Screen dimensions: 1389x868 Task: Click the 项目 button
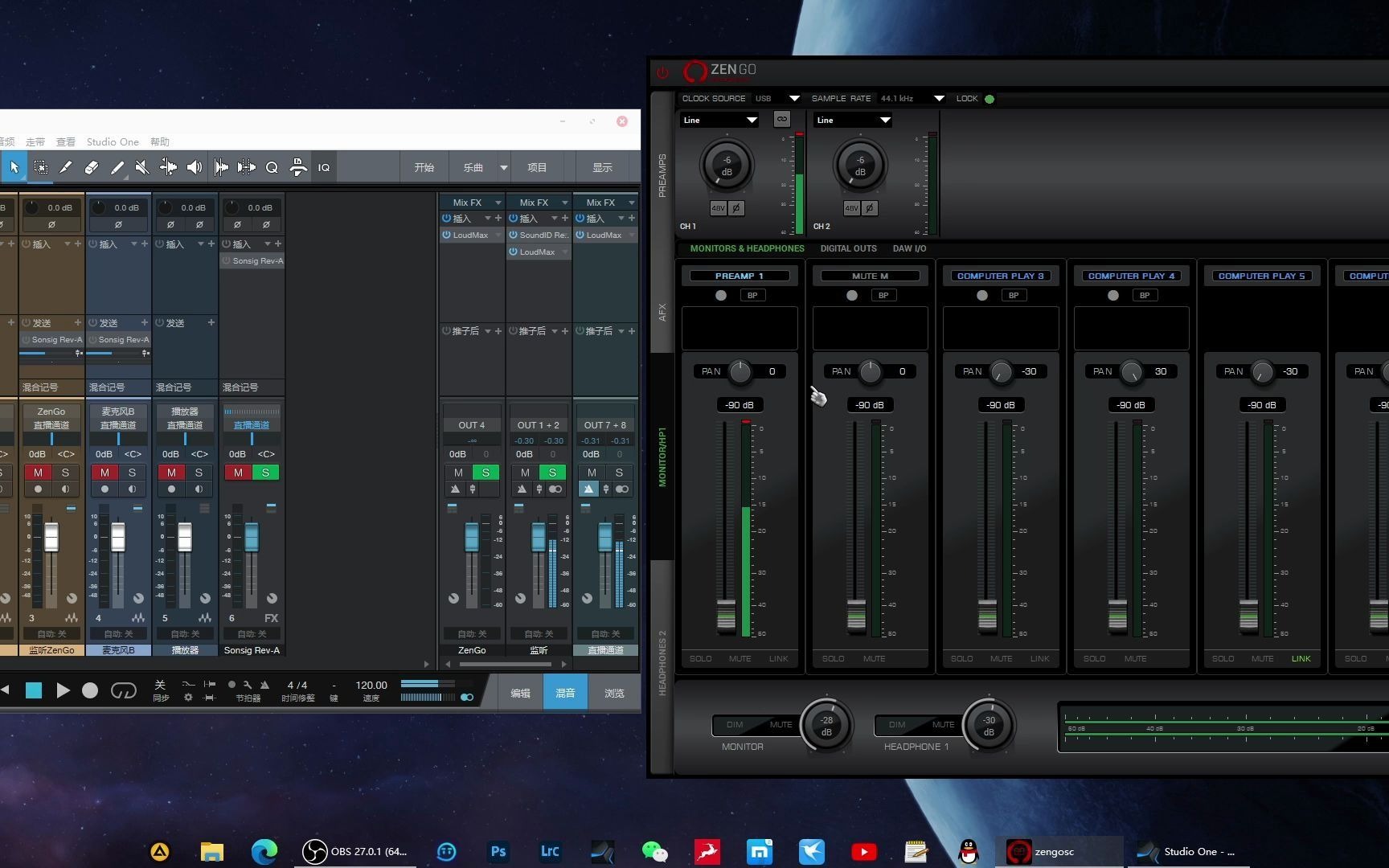click(x=537, y=168)
